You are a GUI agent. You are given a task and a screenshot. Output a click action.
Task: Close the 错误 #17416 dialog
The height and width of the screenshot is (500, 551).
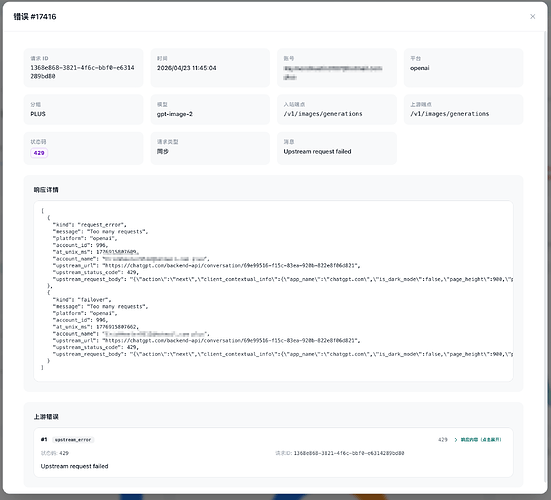pyautogui.click(x=532, y=17)
